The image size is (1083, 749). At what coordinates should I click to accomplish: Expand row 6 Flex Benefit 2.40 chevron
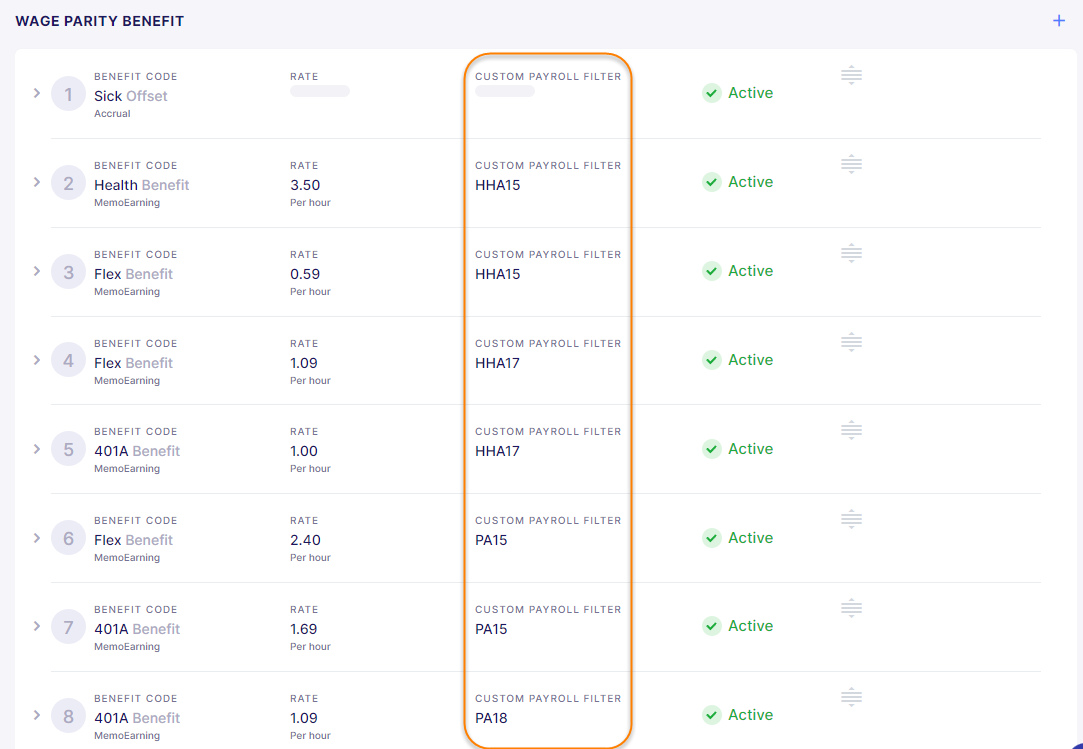[x=37, y=538]
